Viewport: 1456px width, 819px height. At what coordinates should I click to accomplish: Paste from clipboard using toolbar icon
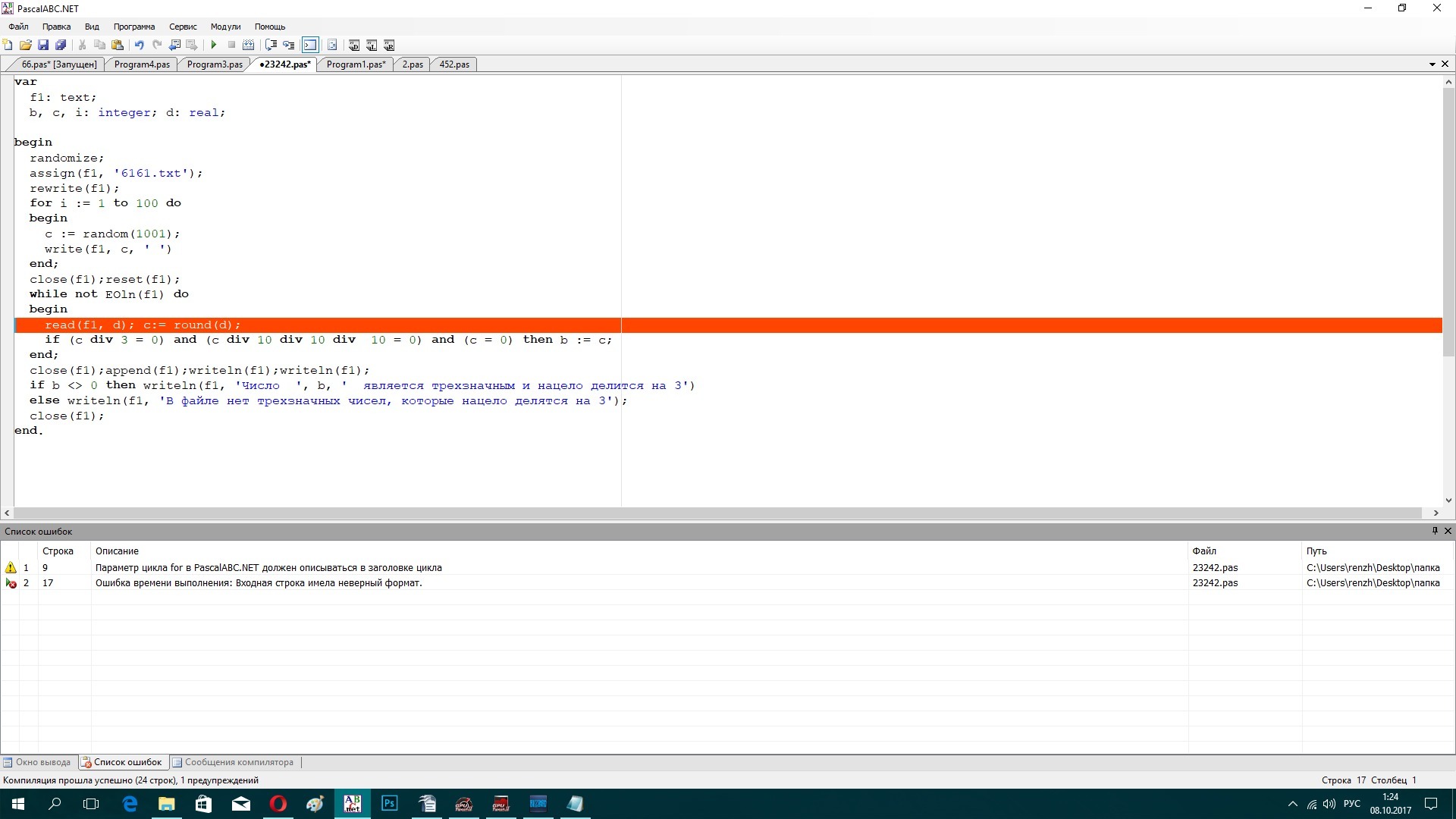118,45
